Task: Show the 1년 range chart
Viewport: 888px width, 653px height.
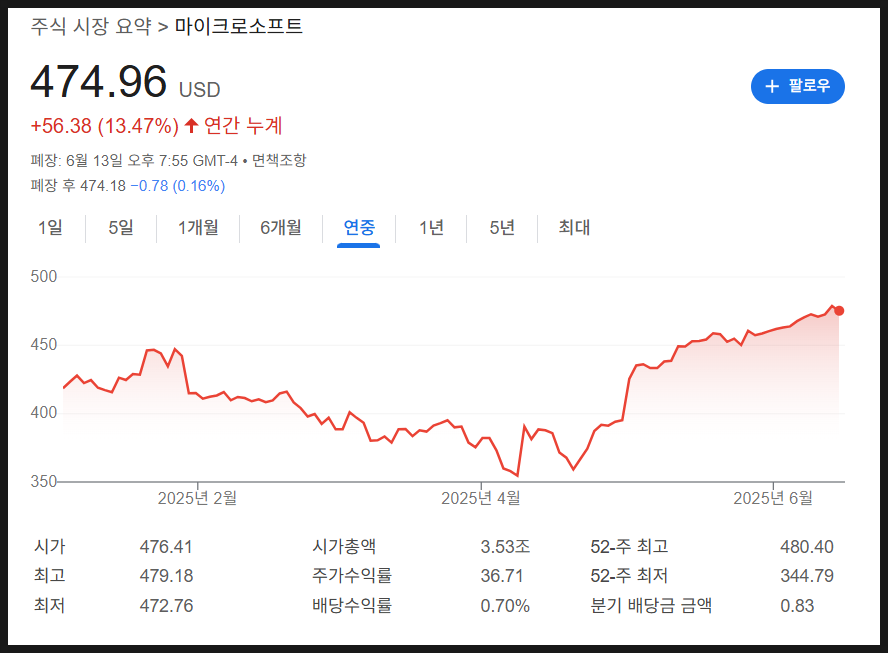Action: [x=431, y=228]
